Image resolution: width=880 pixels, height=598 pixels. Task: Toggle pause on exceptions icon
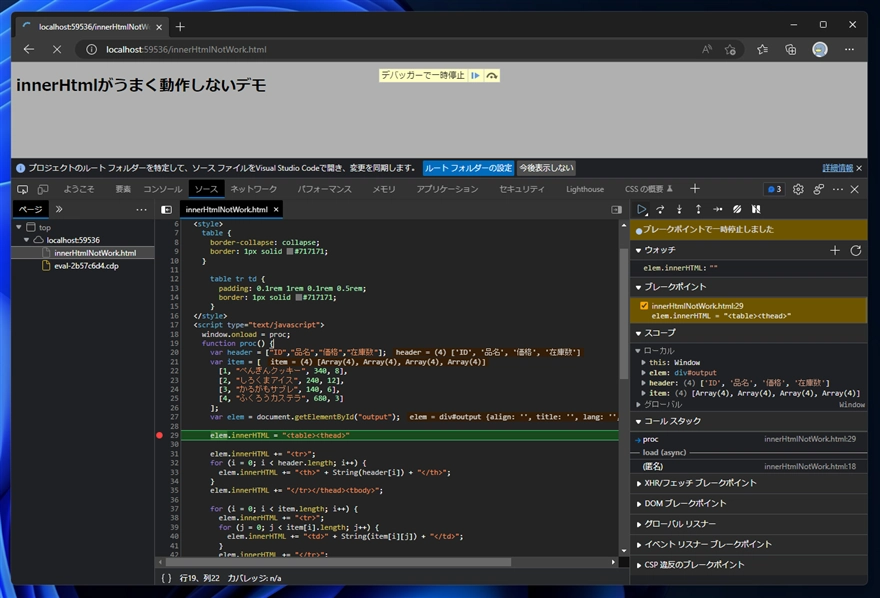coord(756,209)
